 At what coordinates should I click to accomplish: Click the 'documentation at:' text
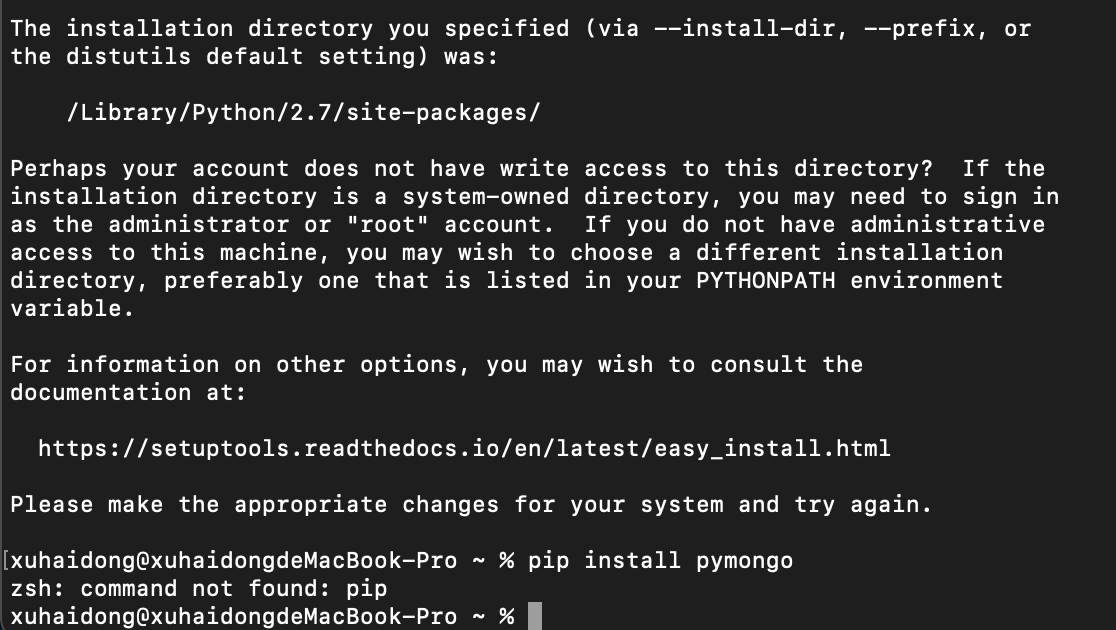coord(128,392)
